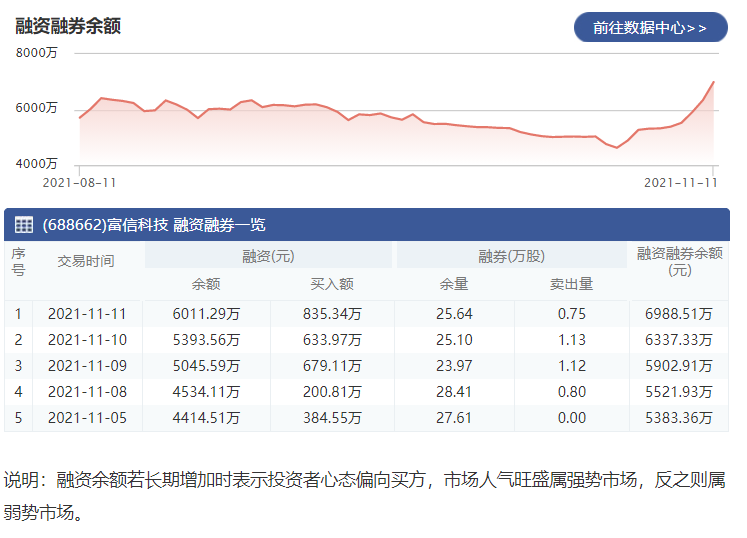Click the 5521.93万 total balance cell
The width and height of the screenshot is (747, 538).
click(x=679, y=392)
